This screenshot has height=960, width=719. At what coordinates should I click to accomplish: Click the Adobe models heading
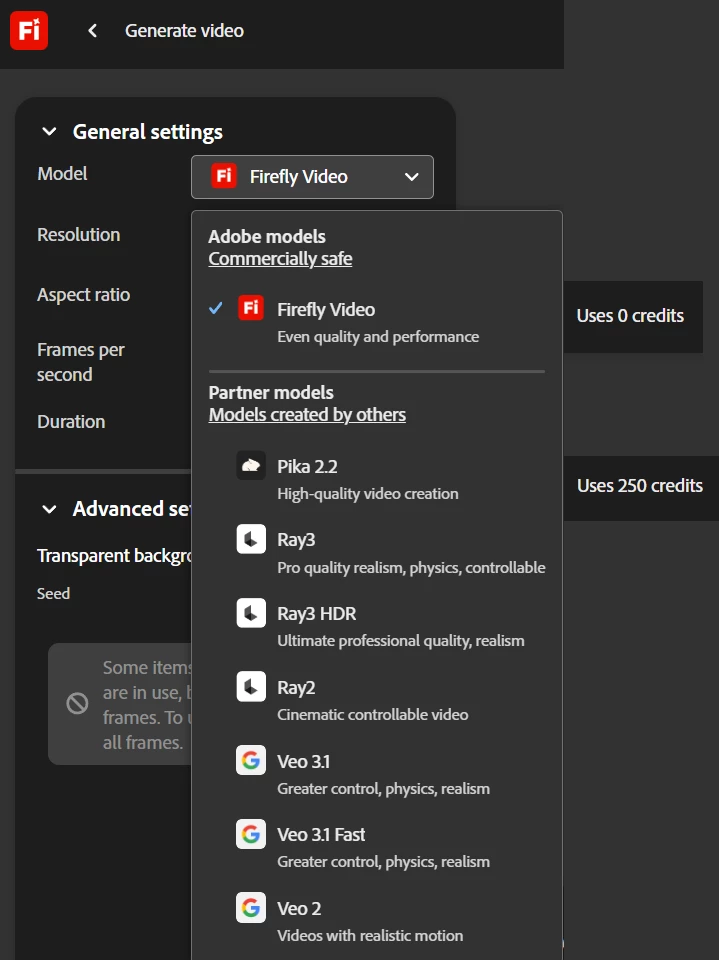click(267, 236)
